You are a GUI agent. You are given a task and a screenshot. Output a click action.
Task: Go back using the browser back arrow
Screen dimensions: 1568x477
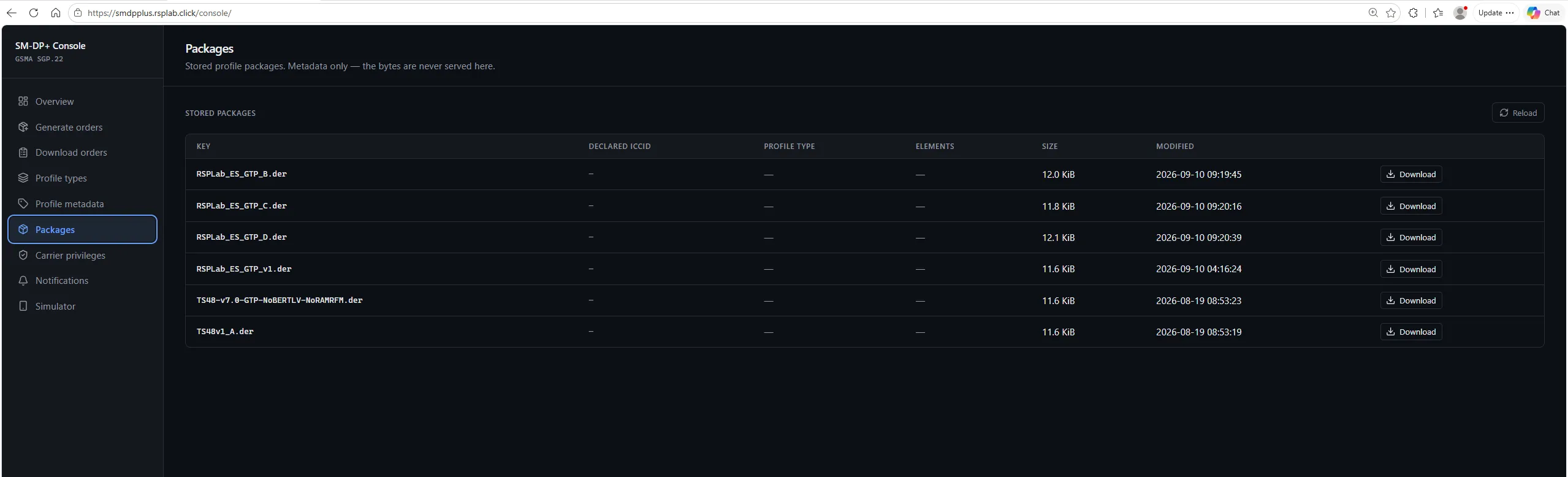click(x=11, y=13)
